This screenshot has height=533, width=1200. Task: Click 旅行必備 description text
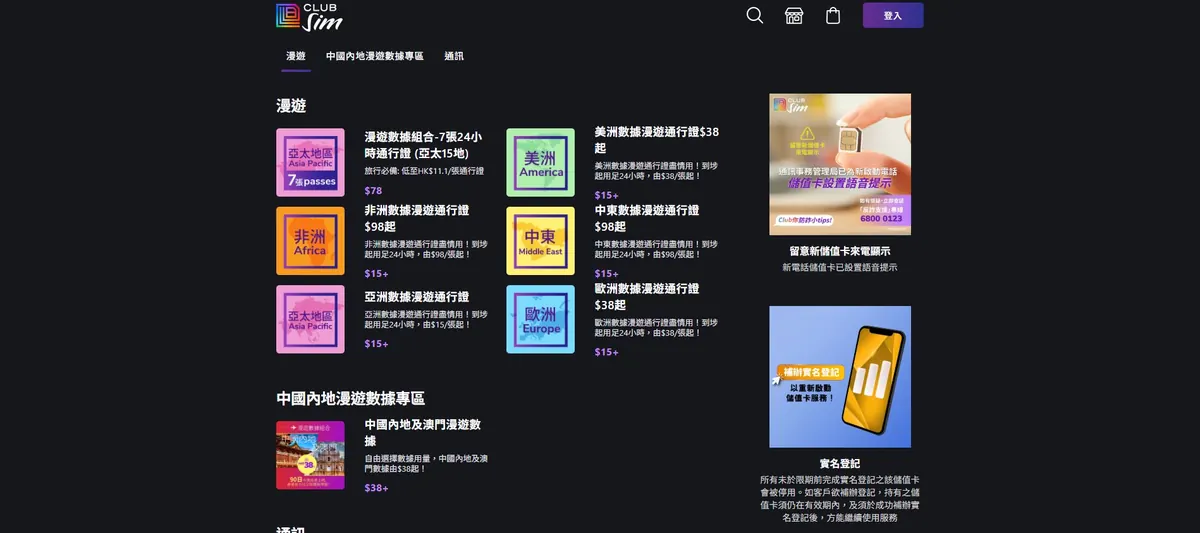(424, 171)
